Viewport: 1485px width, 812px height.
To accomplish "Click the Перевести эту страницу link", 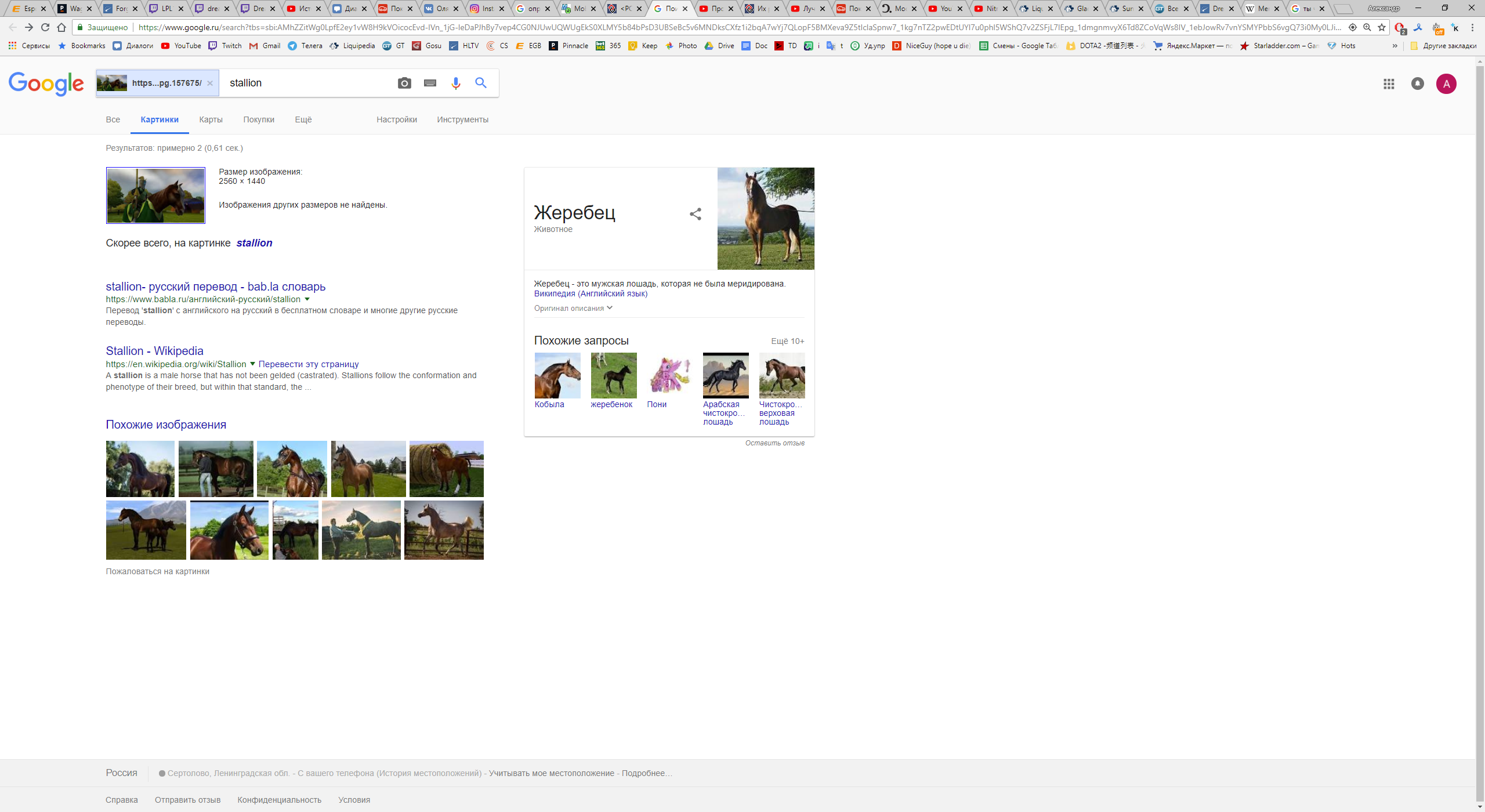I will point(309,364).
